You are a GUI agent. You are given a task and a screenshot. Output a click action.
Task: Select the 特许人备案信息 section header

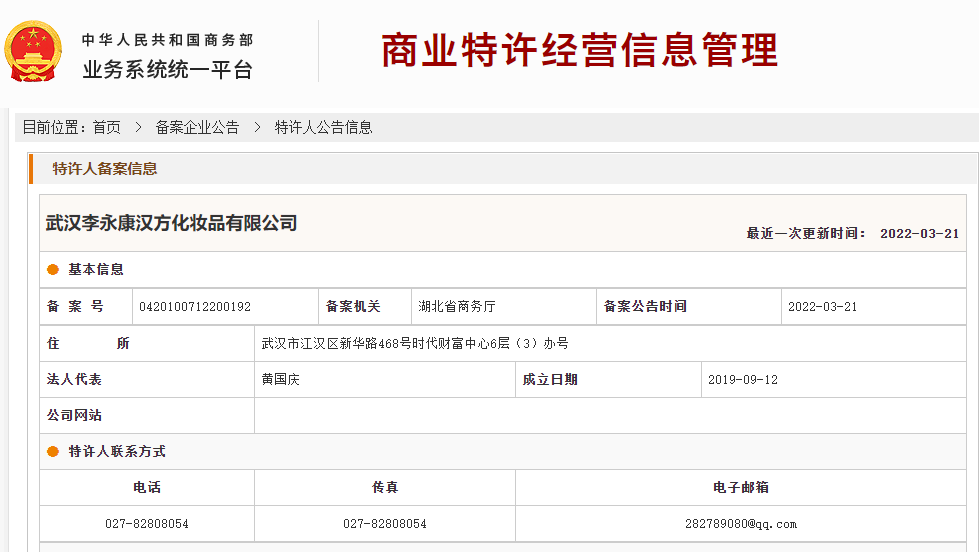point(105,168)
